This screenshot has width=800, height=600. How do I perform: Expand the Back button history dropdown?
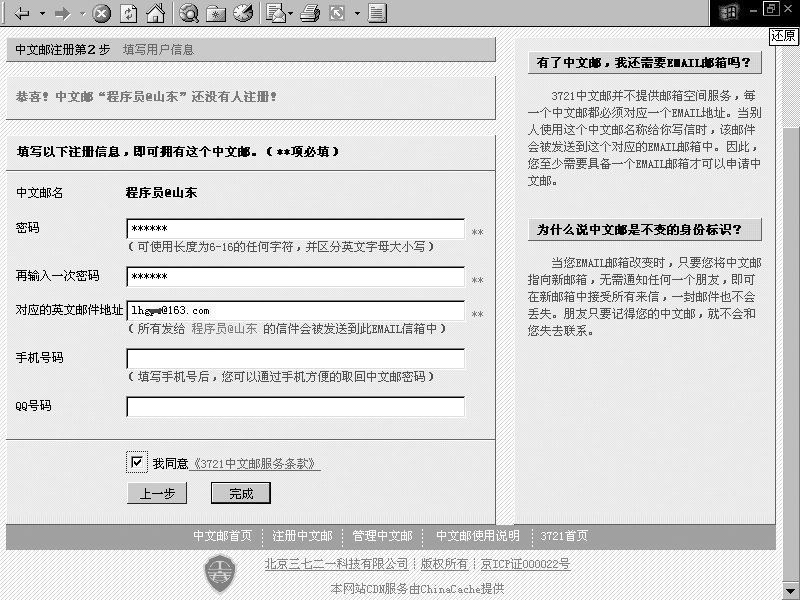pos(41,13)
